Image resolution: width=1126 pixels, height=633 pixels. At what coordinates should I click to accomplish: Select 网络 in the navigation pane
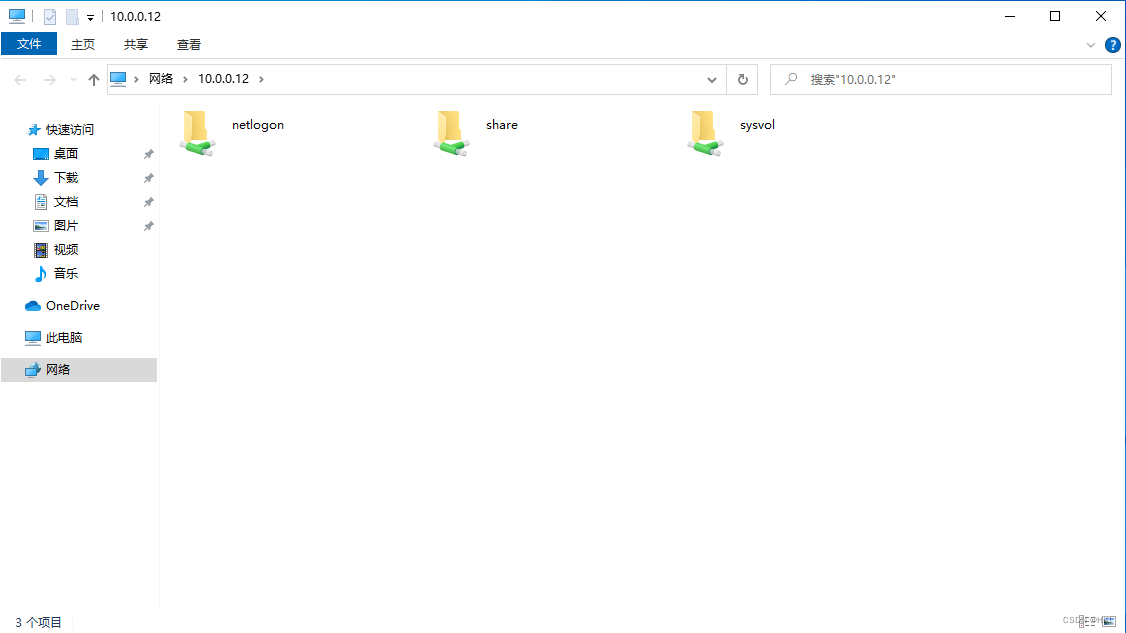coord(79,370)
